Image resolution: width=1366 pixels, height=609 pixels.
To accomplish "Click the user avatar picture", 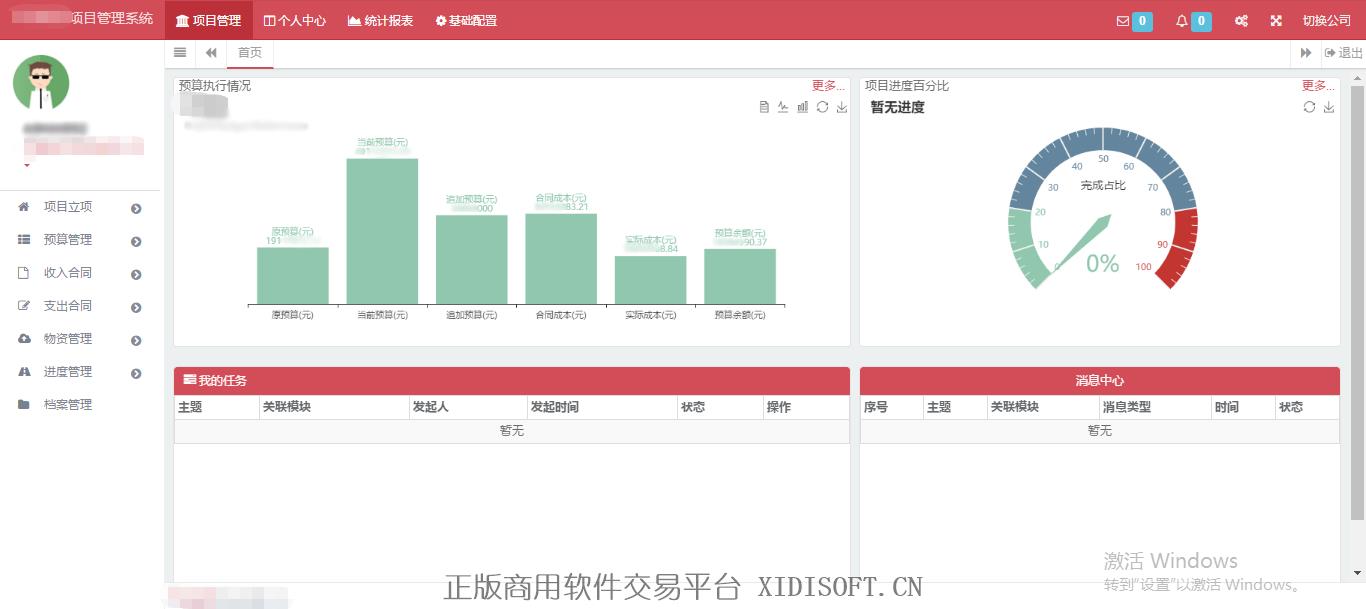I will pos(41,83).
